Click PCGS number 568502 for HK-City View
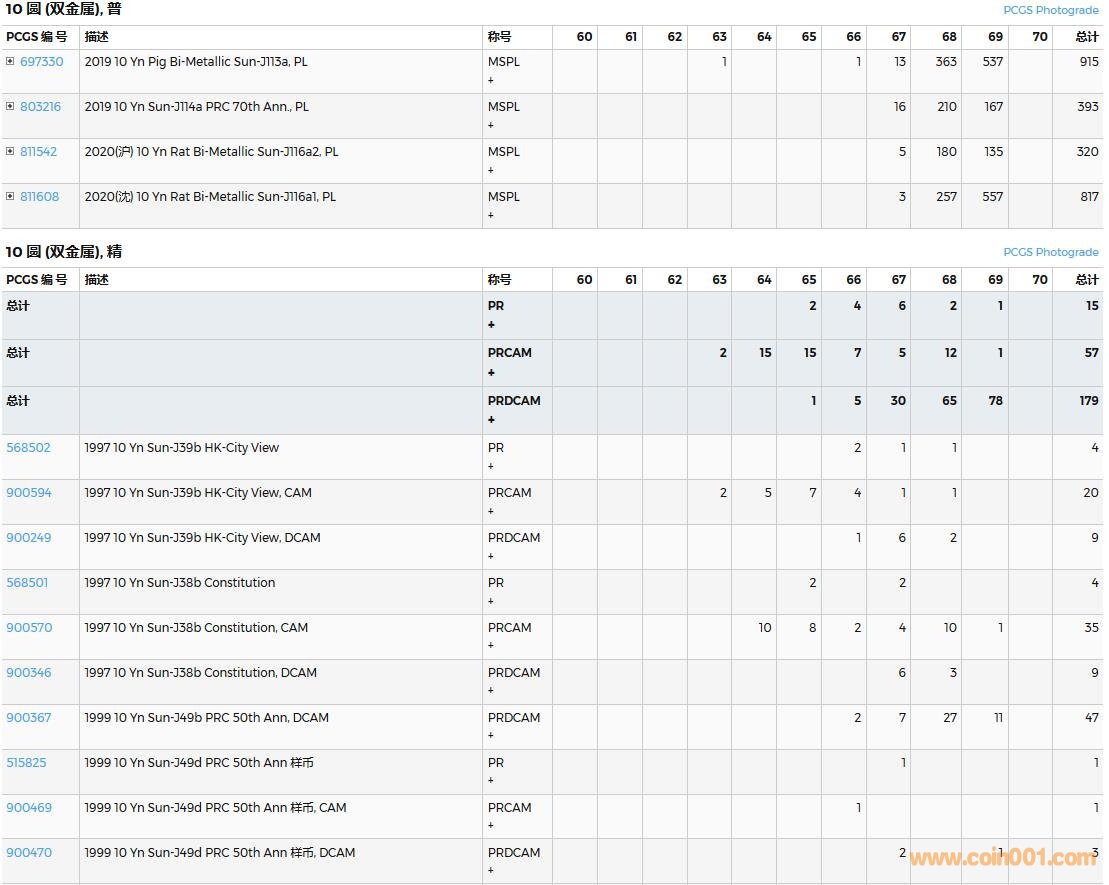 coord(28,448)
